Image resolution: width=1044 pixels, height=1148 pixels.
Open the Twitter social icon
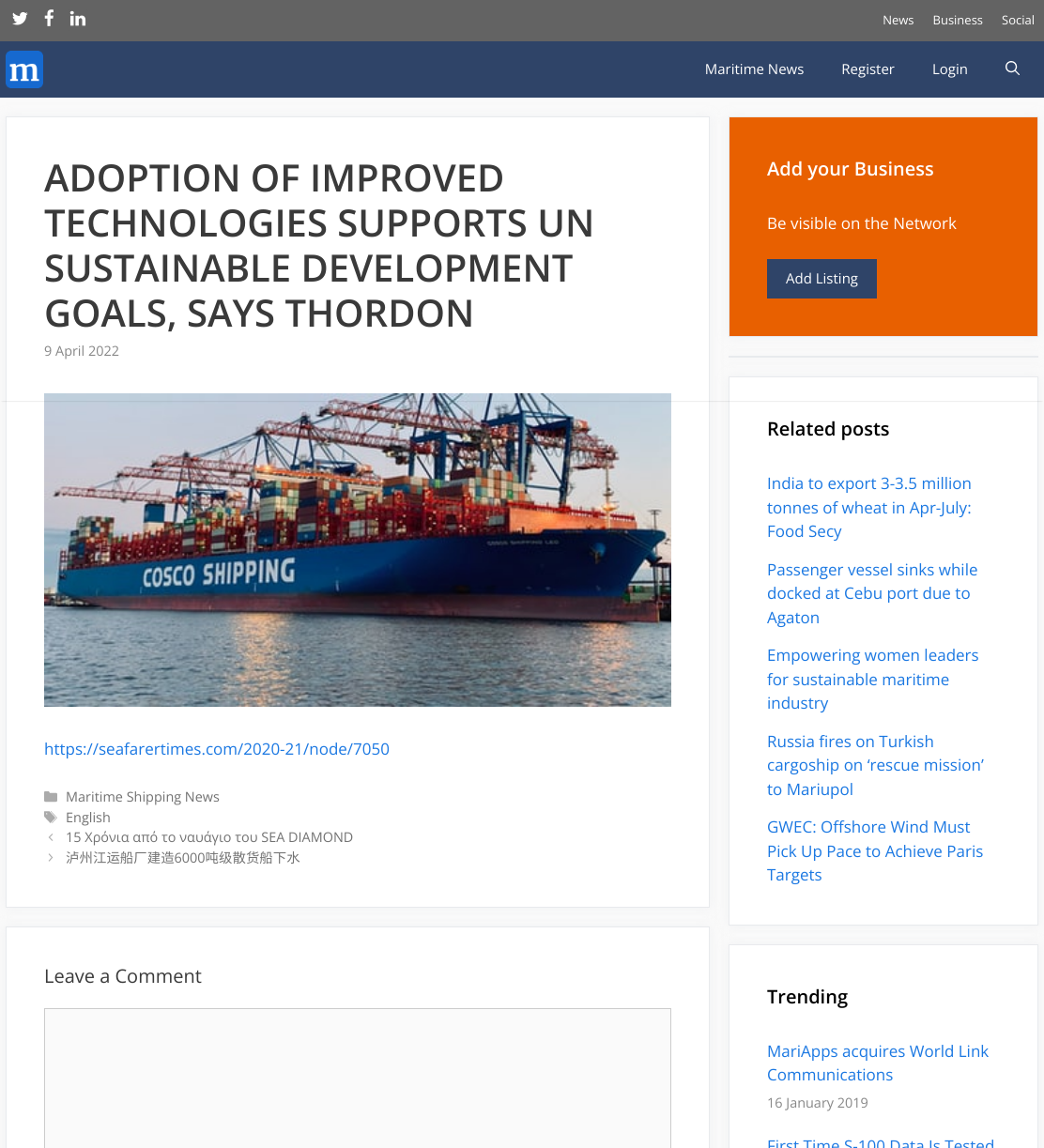pos(20,19)
